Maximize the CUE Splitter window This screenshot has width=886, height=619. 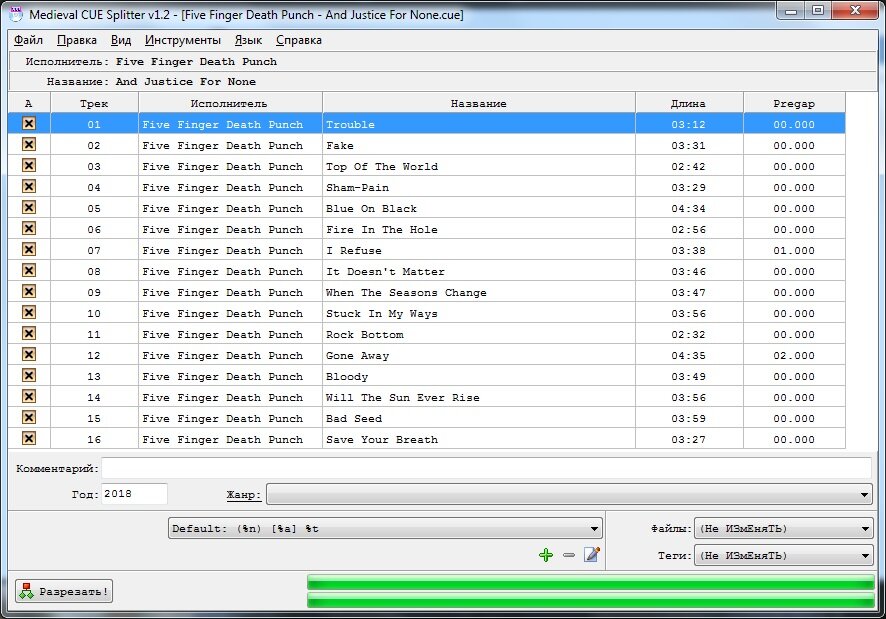(x=818, y=11)
